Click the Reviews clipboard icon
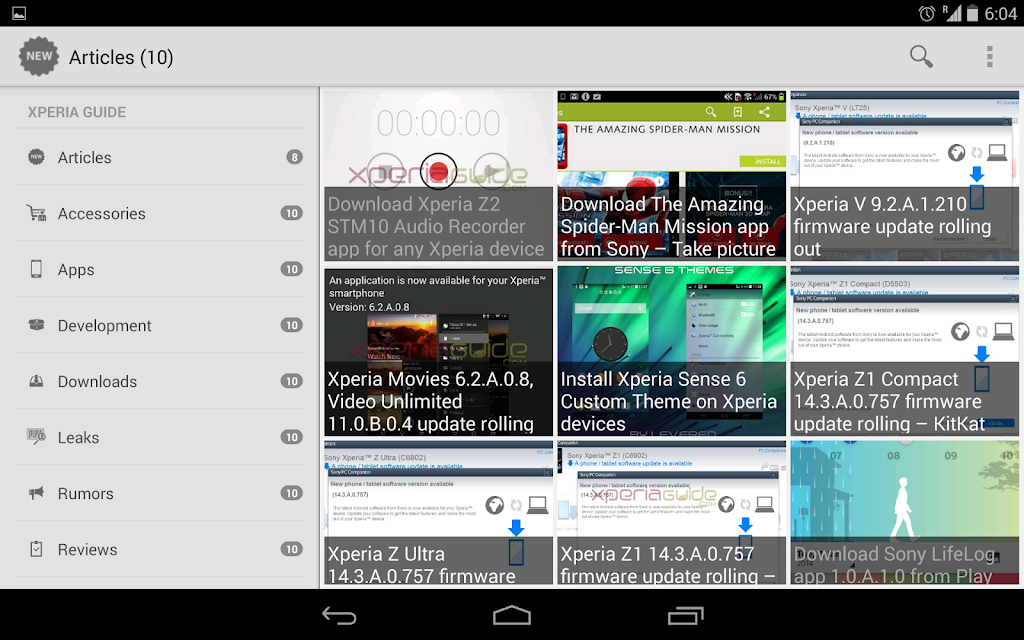 (x=37, y=549)
